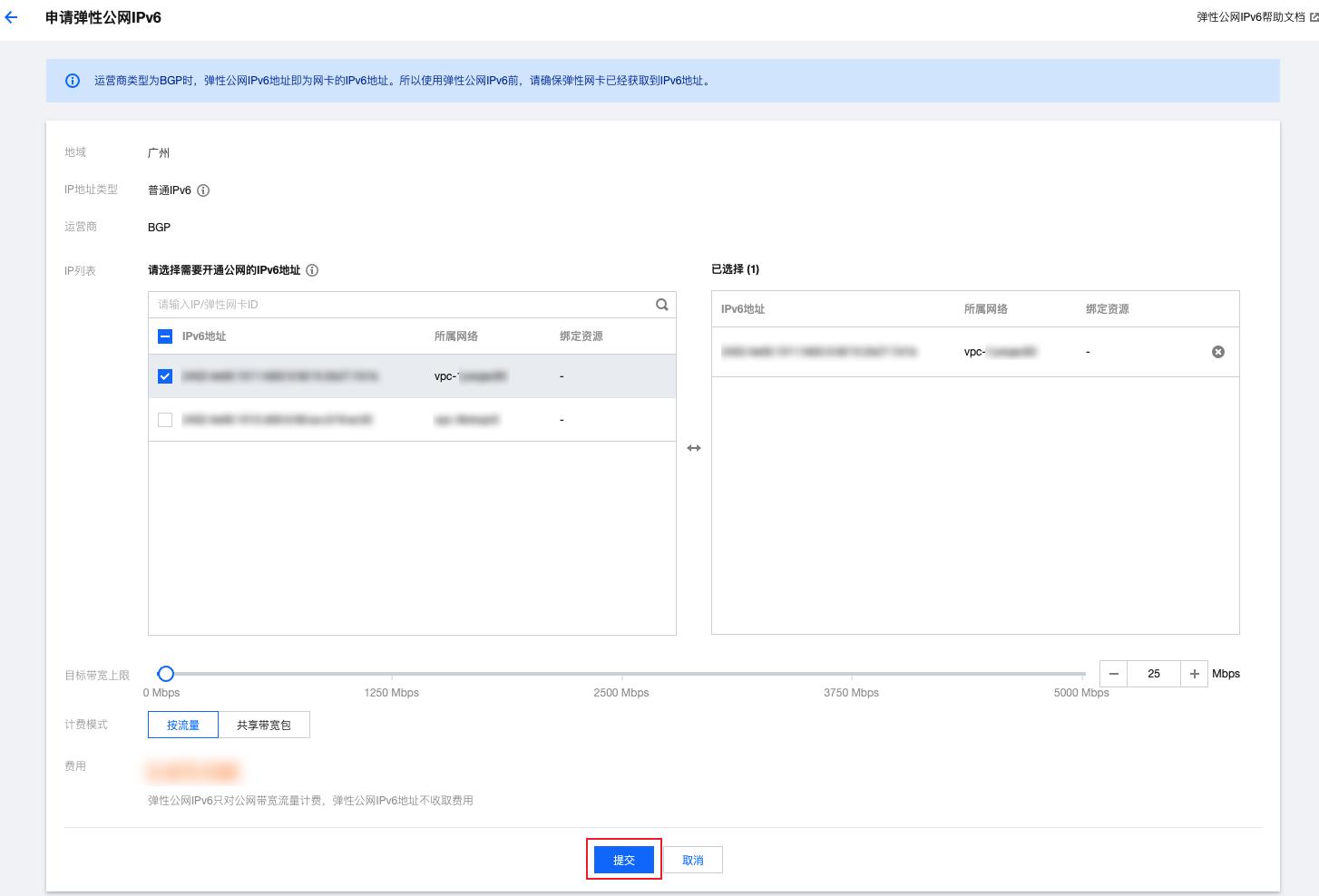
Task: Click the bandwidth value field showing 25
Action: [1154, 674]
